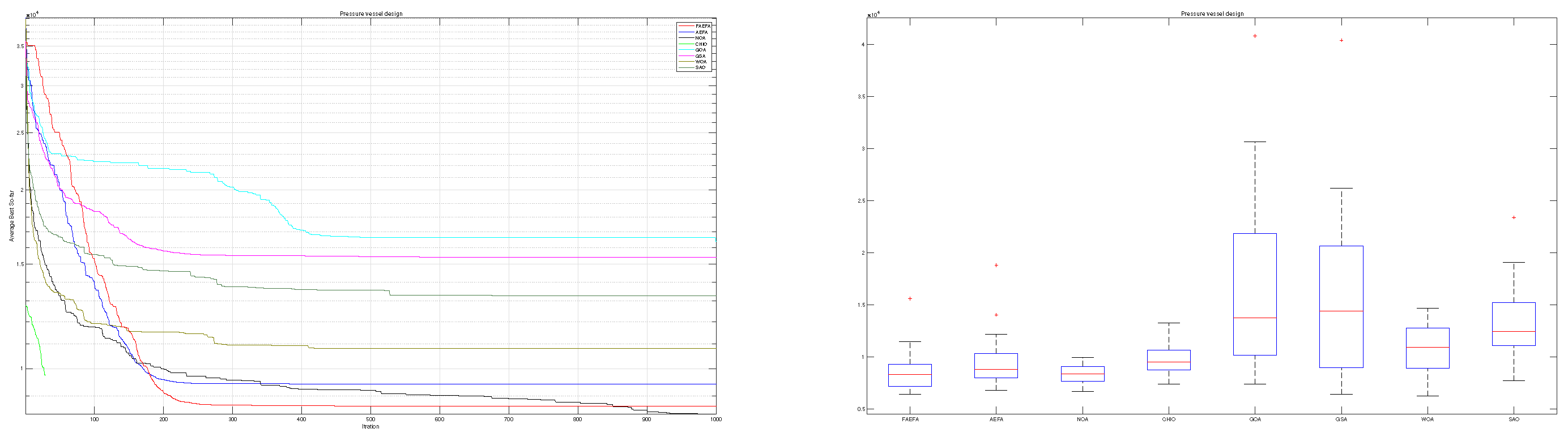Click the right boxplot title 'Pressure vessel design'
The image size is (1568, 441).
[1212, 14]
